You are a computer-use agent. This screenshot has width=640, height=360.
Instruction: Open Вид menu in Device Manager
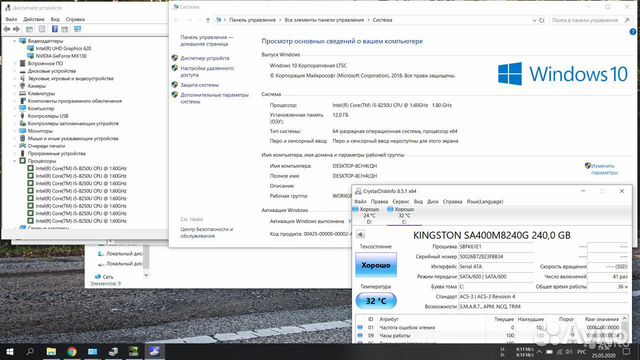pyautogui.click(x=55, y=19)
